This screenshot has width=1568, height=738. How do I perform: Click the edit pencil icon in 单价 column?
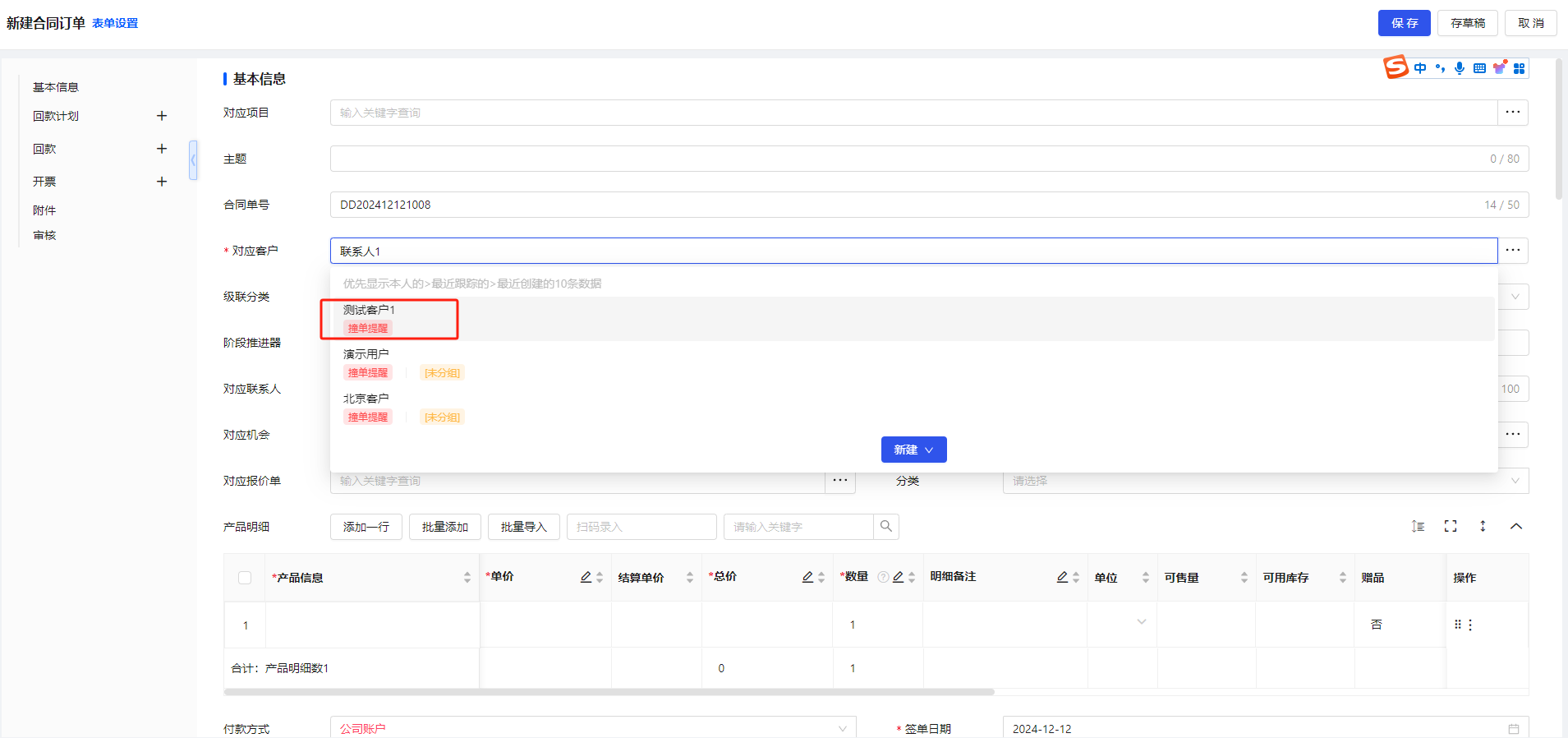tap(586, 577)
